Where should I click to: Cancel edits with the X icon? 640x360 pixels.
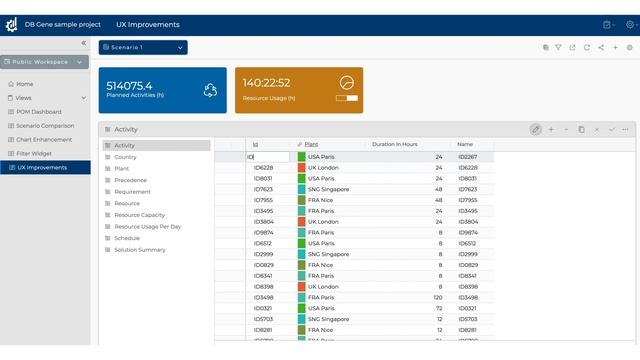[x=596, y=129]
